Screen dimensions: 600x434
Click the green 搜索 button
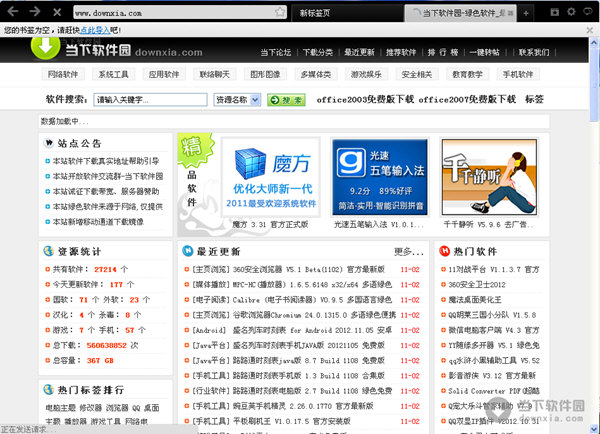(286, 100)
